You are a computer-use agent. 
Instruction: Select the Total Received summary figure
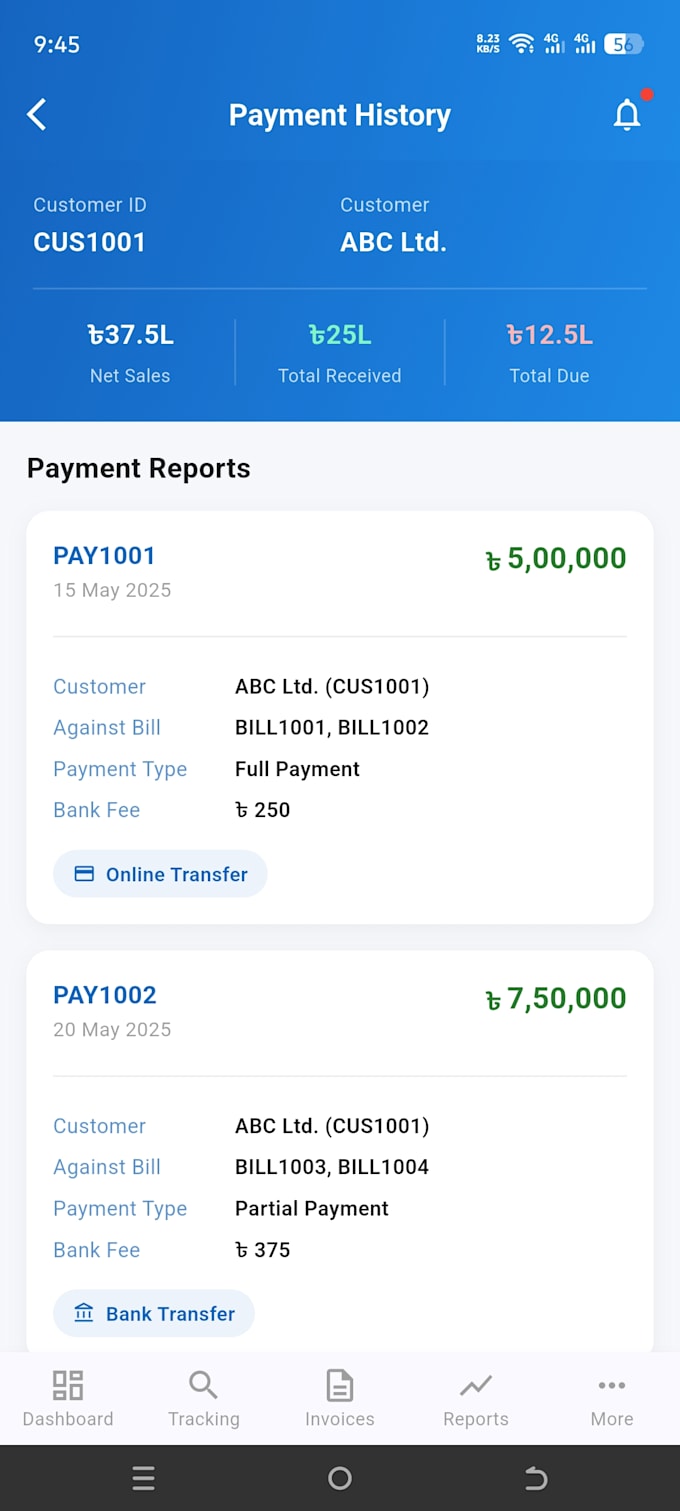click(x=340, y=335)
